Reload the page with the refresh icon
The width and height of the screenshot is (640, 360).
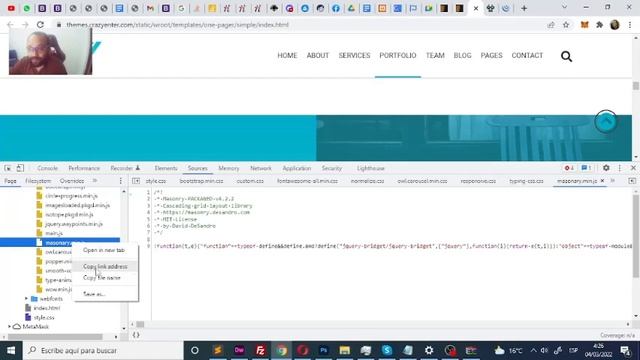pyautogui.click(x=40, y=25)
